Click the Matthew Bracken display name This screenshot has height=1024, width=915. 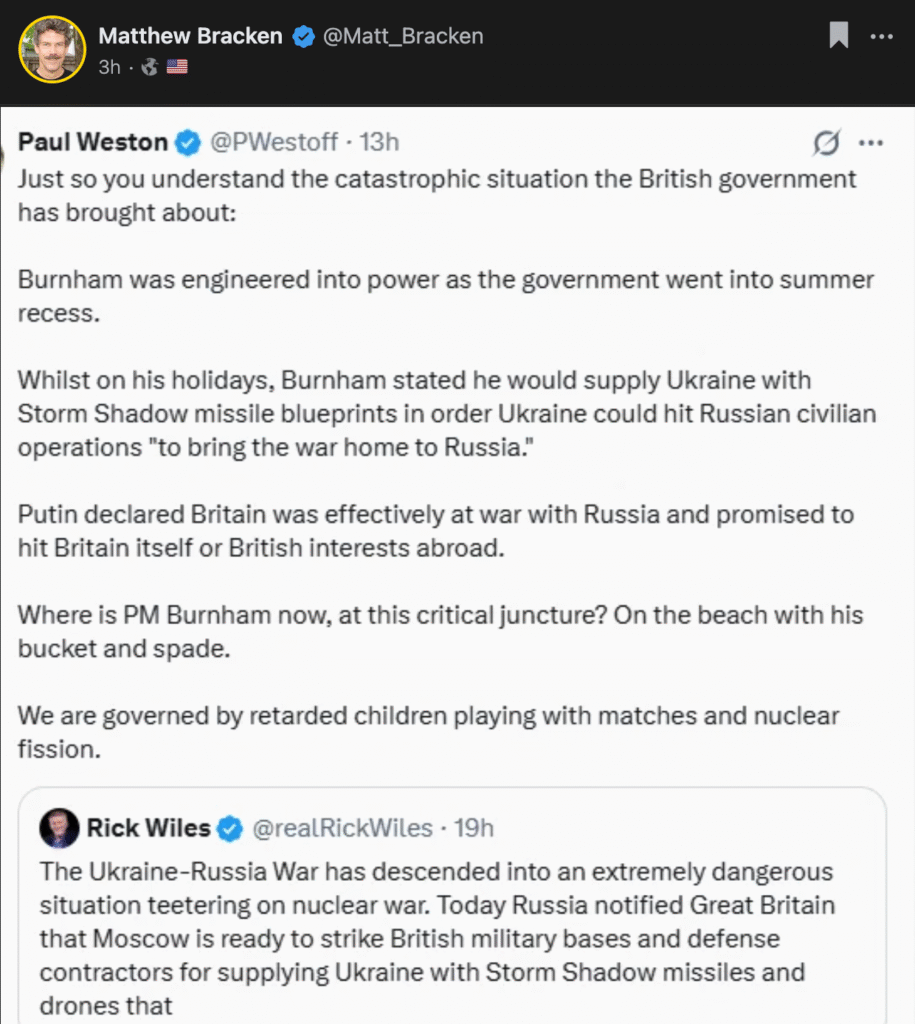[x=190, y=36]
